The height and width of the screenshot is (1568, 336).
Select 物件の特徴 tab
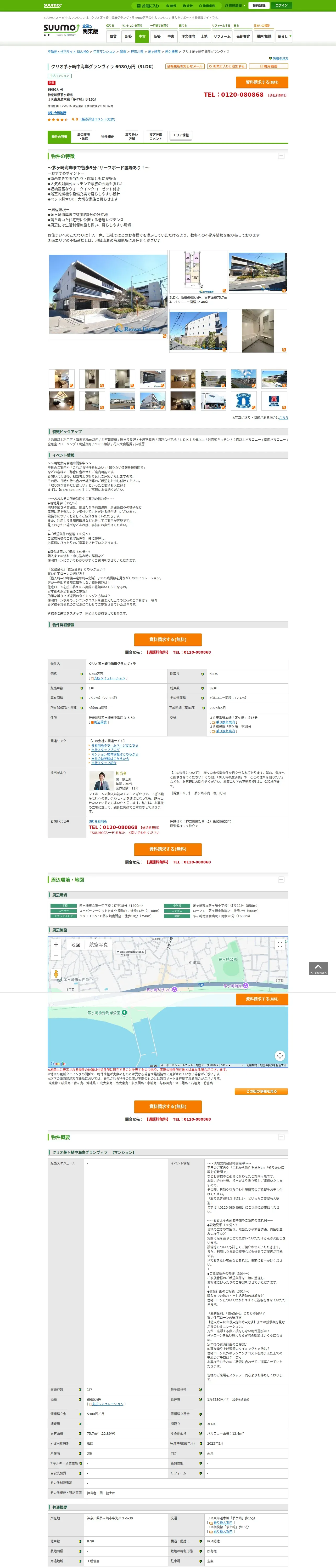click(x=59, y=136)
